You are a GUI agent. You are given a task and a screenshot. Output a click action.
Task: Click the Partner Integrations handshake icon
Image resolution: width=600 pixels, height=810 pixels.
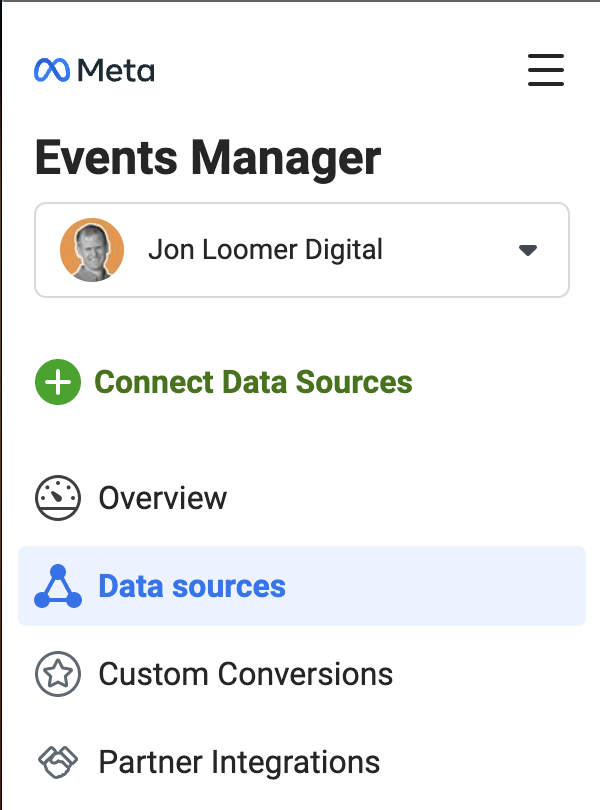(58, 762)
